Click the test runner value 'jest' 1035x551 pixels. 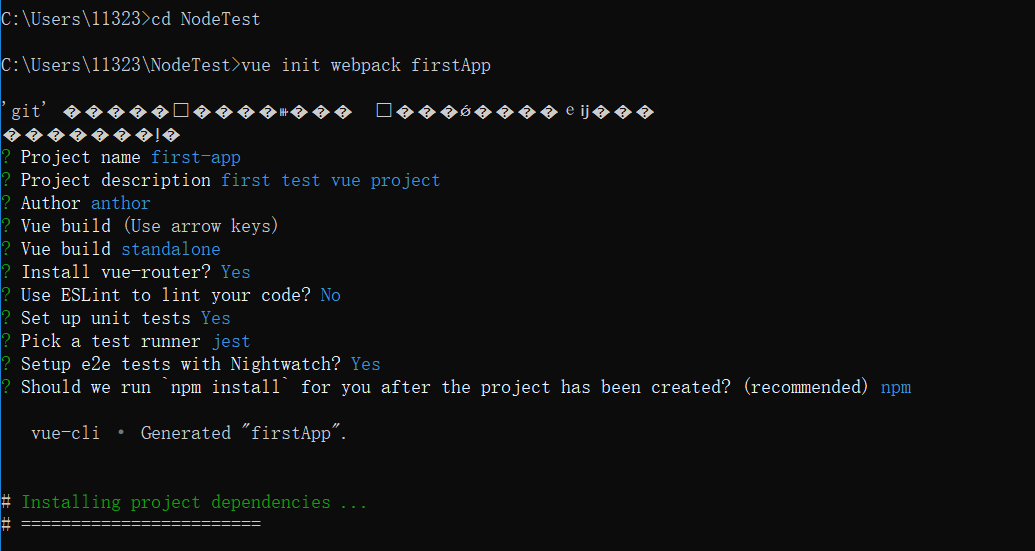point(231,342)
